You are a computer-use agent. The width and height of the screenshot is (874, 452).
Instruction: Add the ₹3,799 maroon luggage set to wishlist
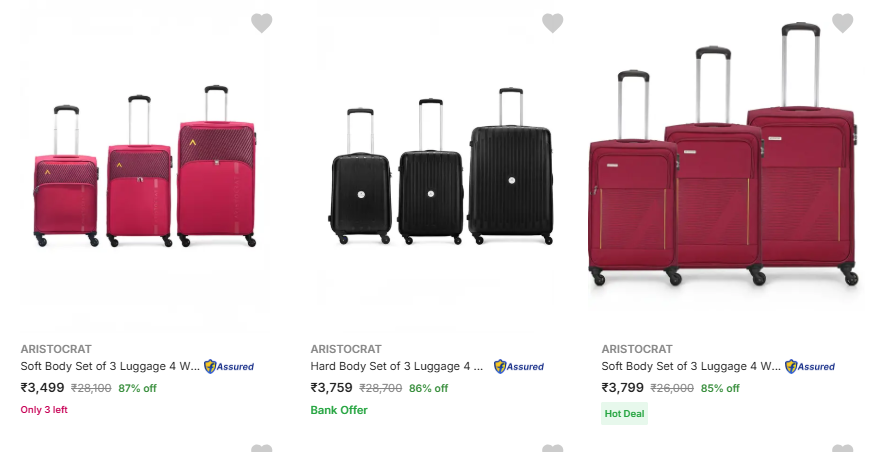(843, 23)
